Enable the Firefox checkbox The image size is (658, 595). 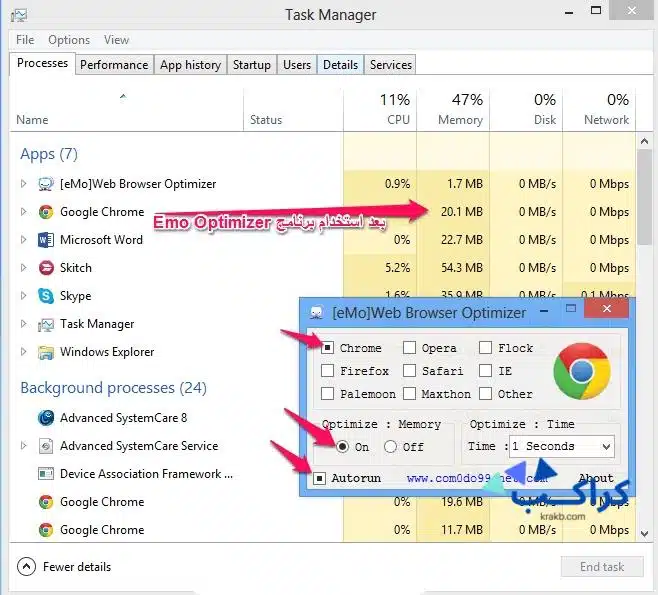coord(327,371)
